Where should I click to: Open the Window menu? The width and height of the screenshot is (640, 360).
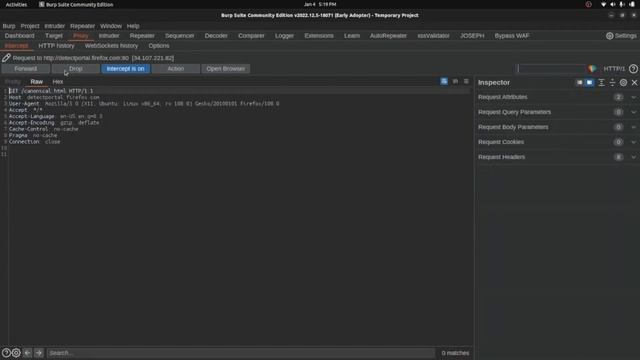[111, 26]
